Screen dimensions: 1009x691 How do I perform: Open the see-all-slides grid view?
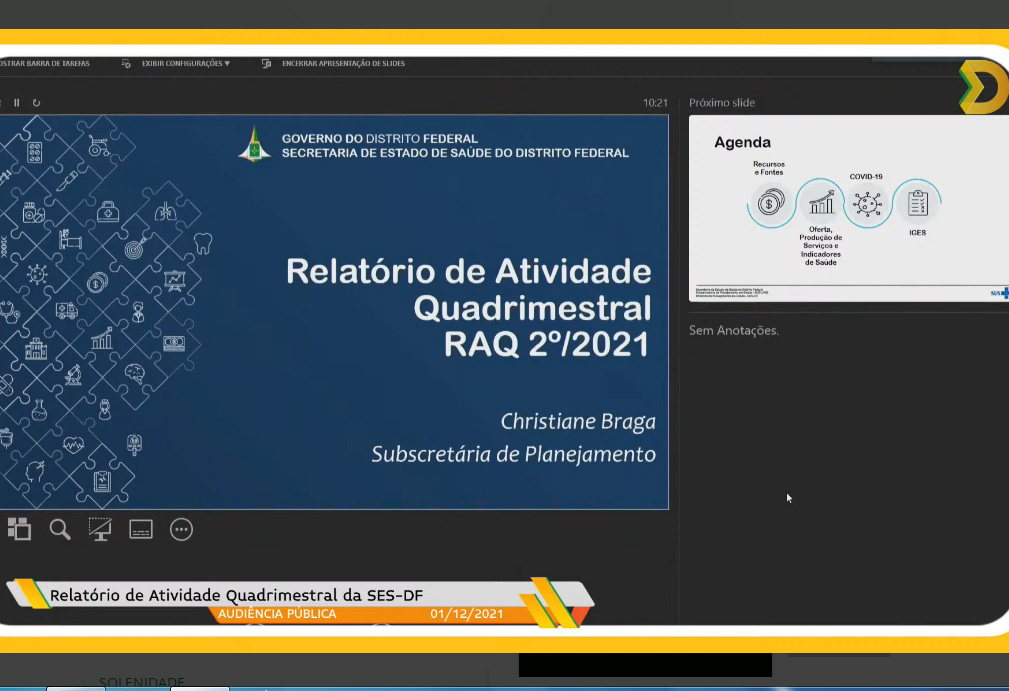19,530
